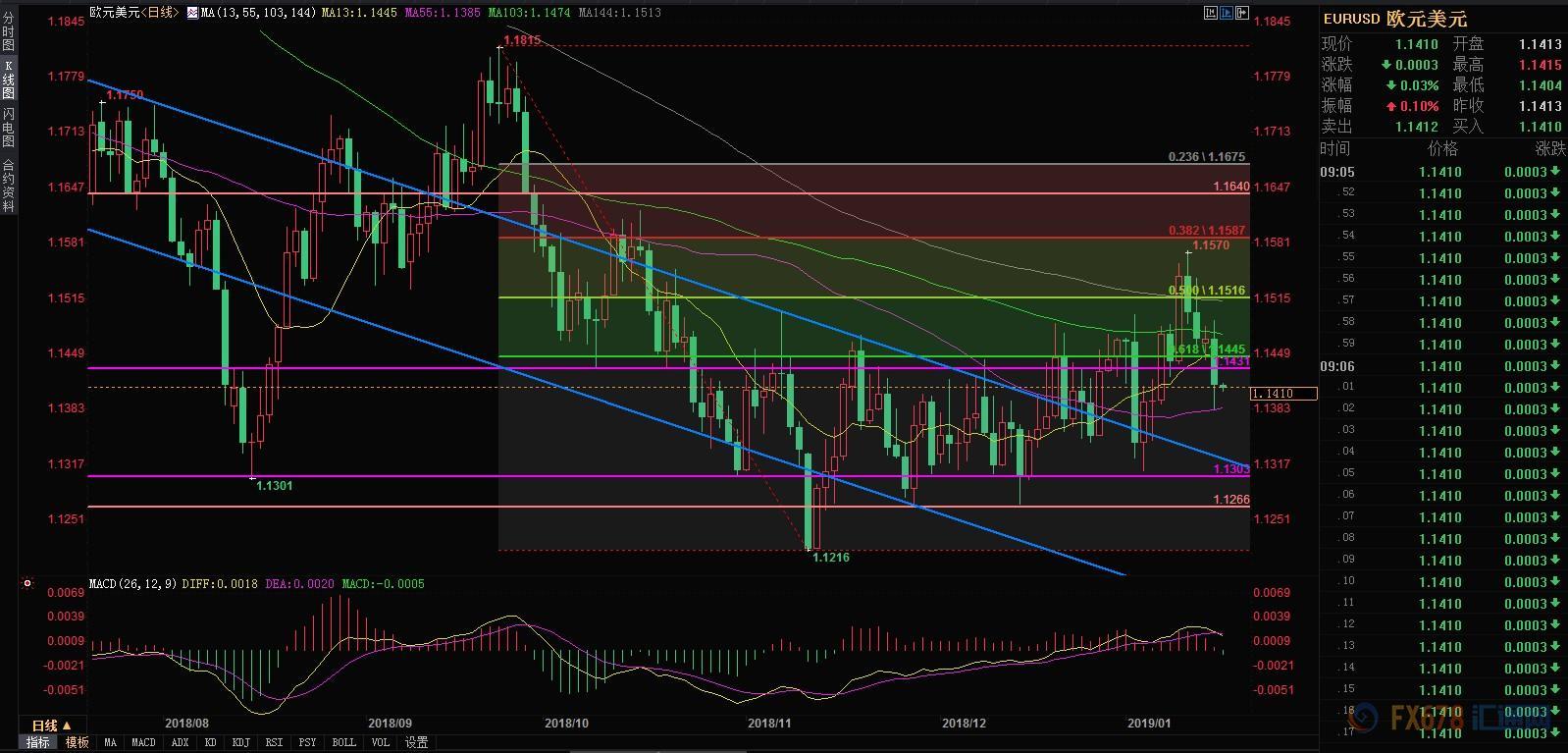Open indicator 设置 settings
Screen dimensions: 1568x753
click(x=417, y=742)
